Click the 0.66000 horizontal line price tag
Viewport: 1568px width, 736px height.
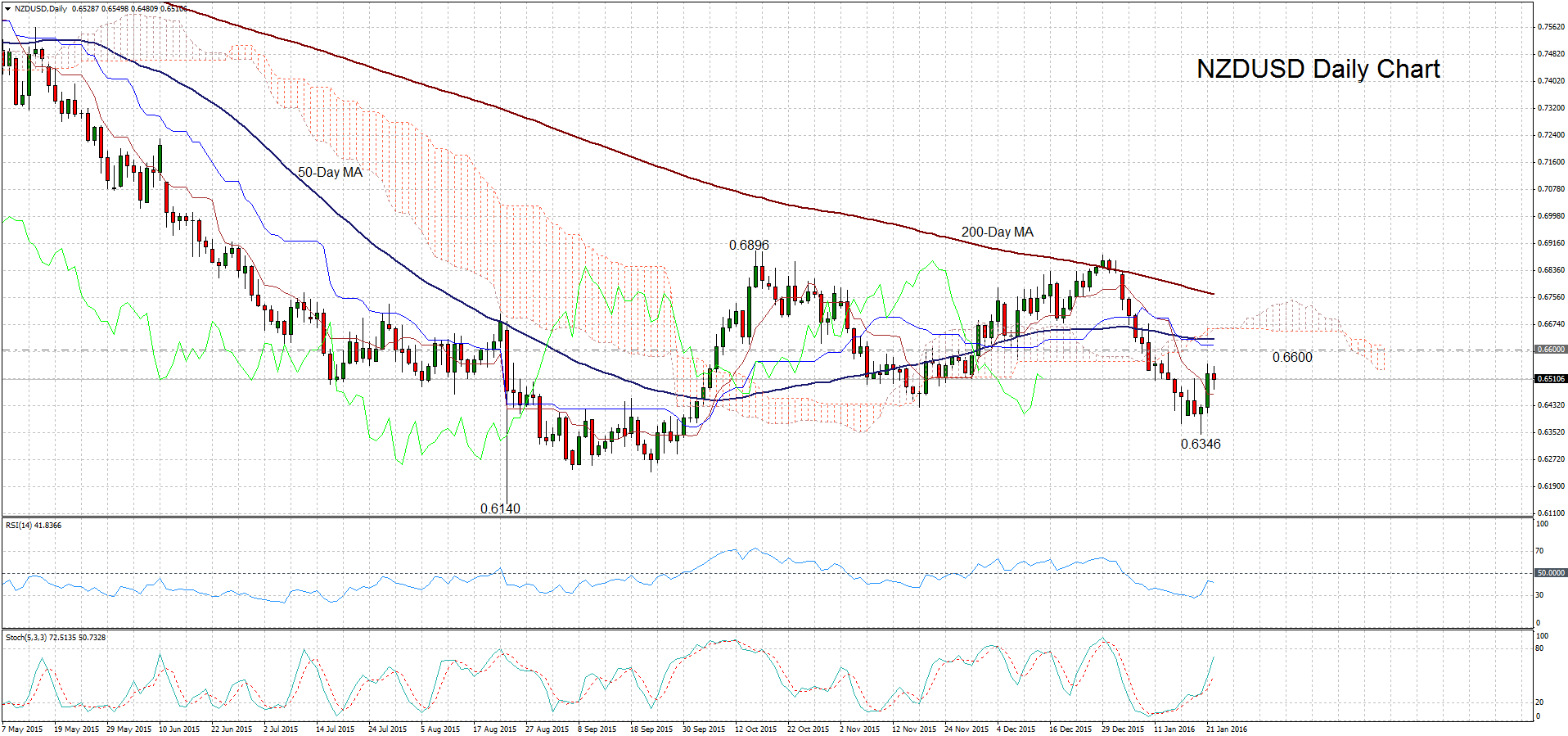tap(1550, 350)
